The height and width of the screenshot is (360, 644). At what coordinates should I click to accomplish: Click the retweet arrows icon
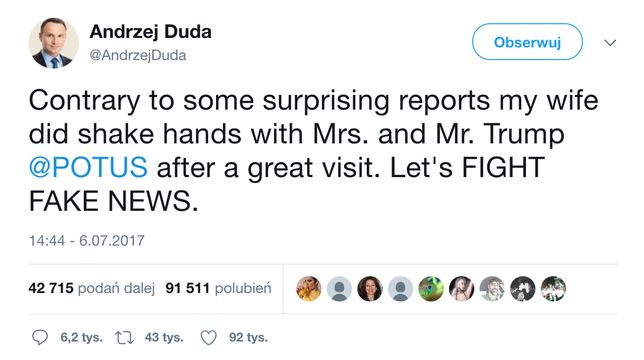point(124,338)
